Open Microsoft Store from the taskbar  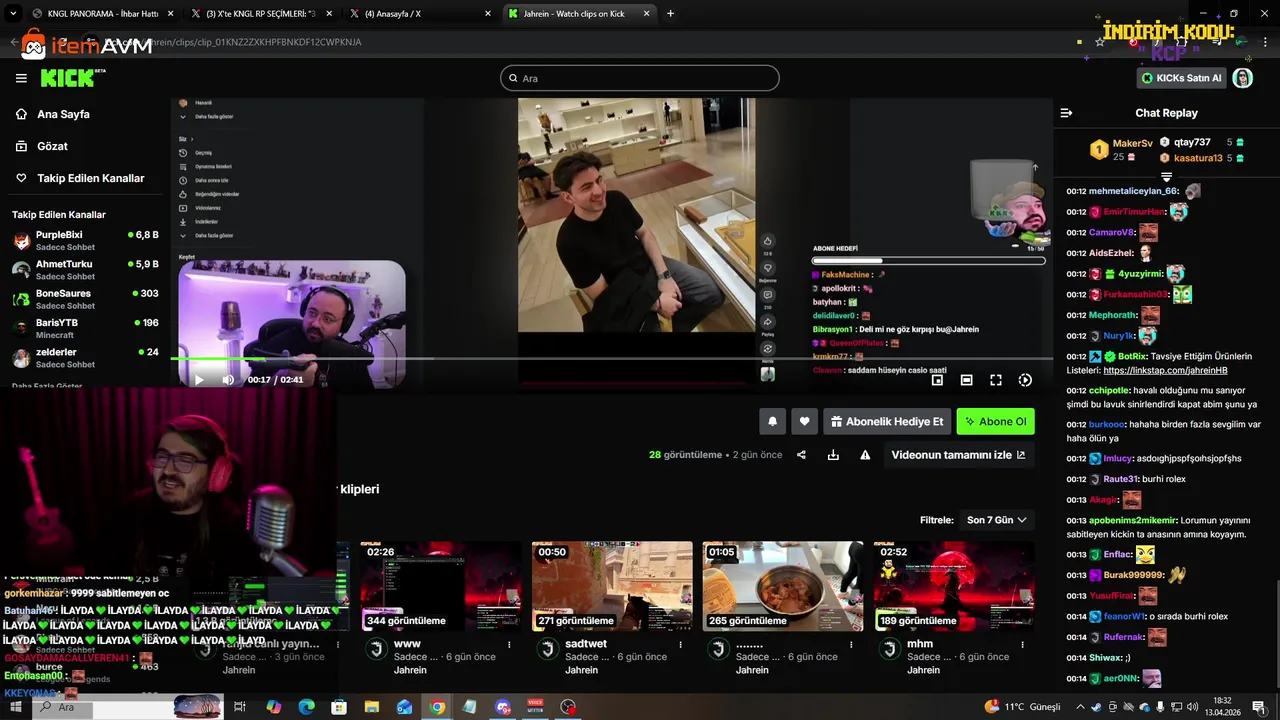(x=339, y=707)
